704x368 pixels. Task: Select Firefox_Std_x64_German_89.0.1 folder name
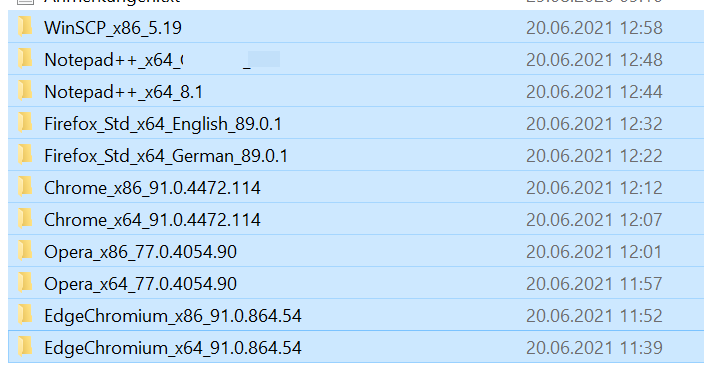point(166,156)
